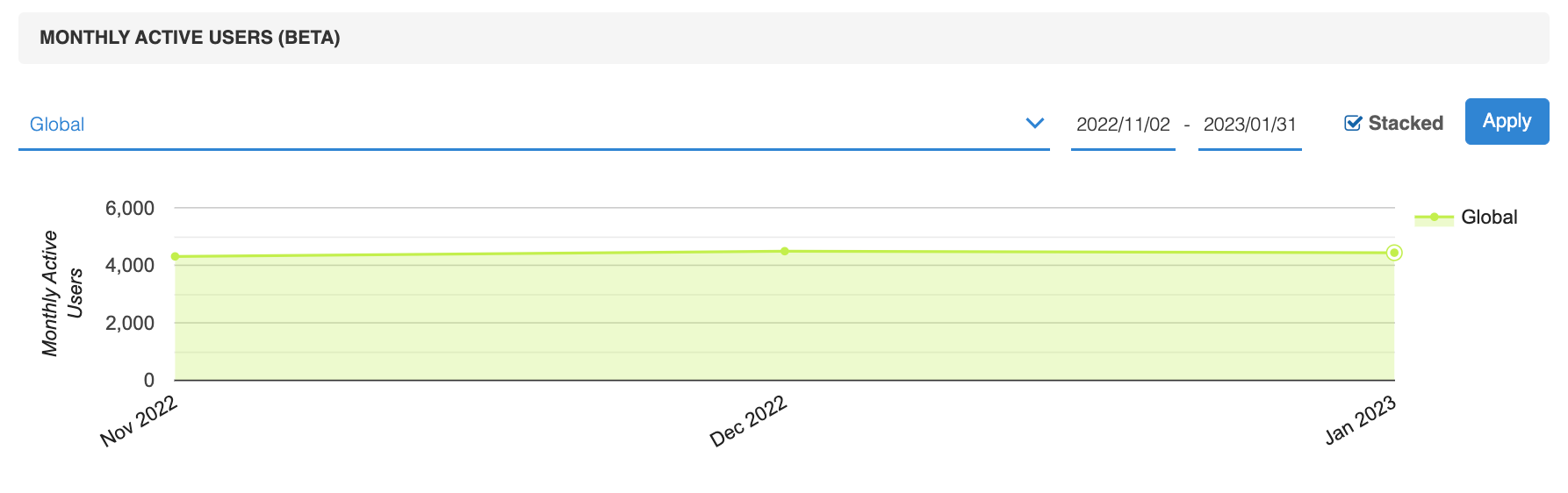
Task: Select the Global dropdown field text
Action: click(57, 125)
